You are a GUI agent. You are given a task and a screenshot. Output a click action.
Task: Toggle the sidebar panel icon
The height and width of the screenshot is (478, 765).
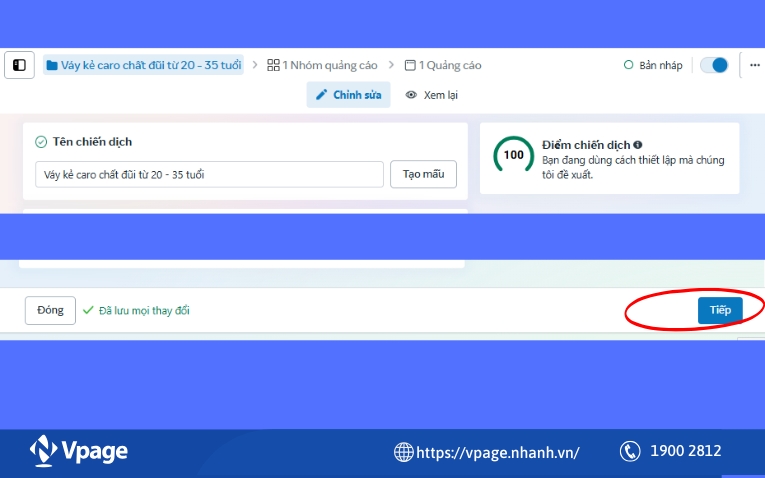click(x=20, y=65)
